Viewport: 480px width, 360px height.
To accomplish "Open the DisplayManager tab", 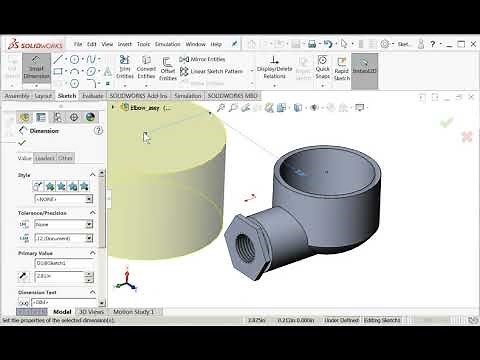I will click(x=90, y=117).
